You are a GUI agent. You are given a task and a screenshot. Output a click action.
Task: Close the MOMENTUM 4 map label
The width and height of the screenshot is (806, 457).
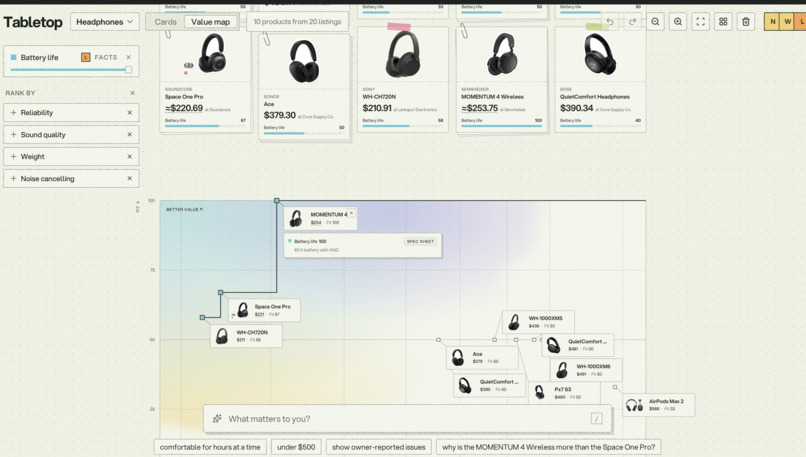click(x=352, y=213)
